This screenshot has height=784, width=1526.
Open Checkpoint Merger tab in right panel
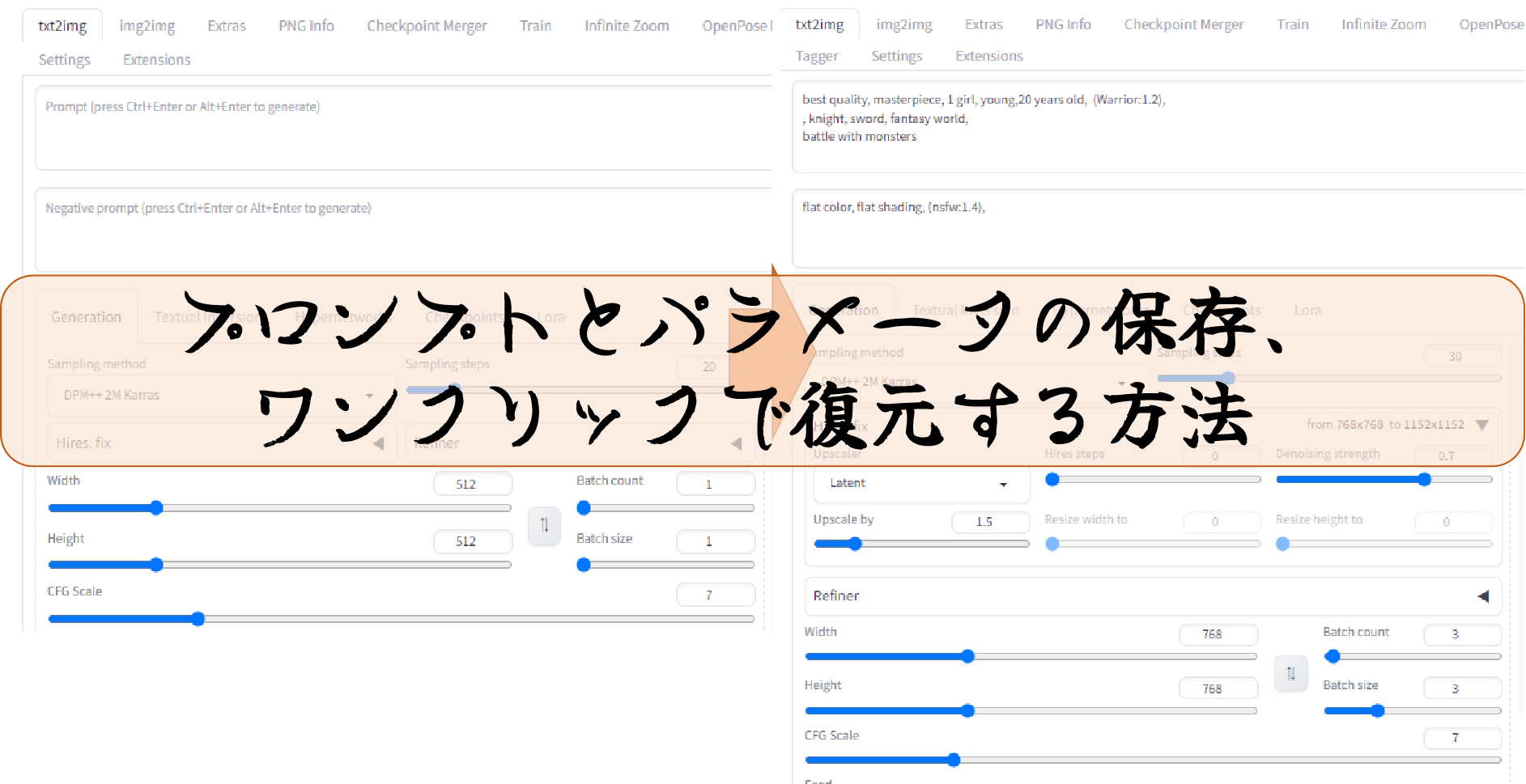[x=1184, y=24]
